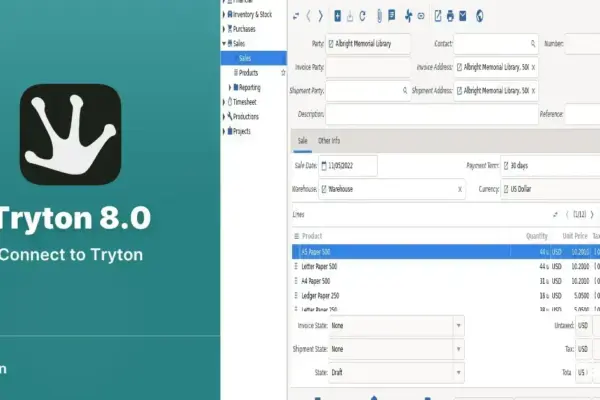
Task: Click the A4 Paper 500 row handle
Action: tap(296, 281)
